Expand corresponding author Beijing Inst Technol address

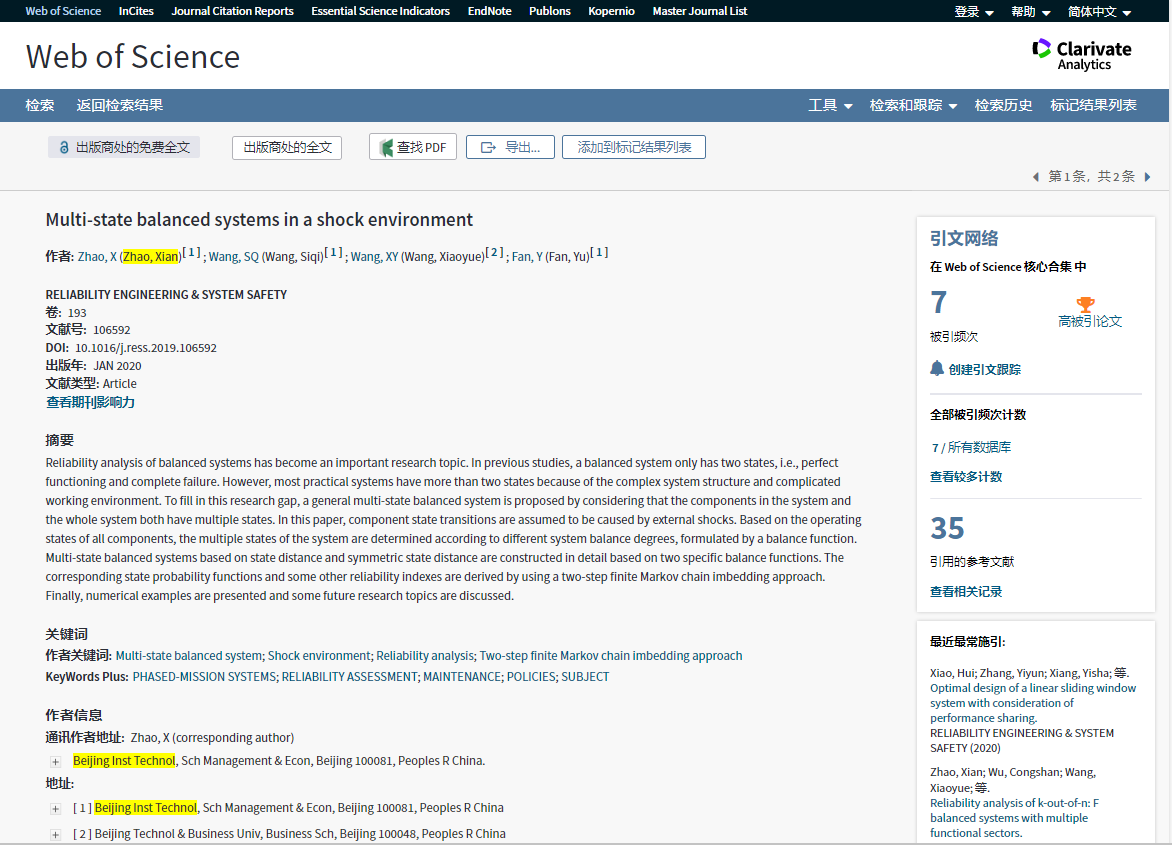(55, 762)
